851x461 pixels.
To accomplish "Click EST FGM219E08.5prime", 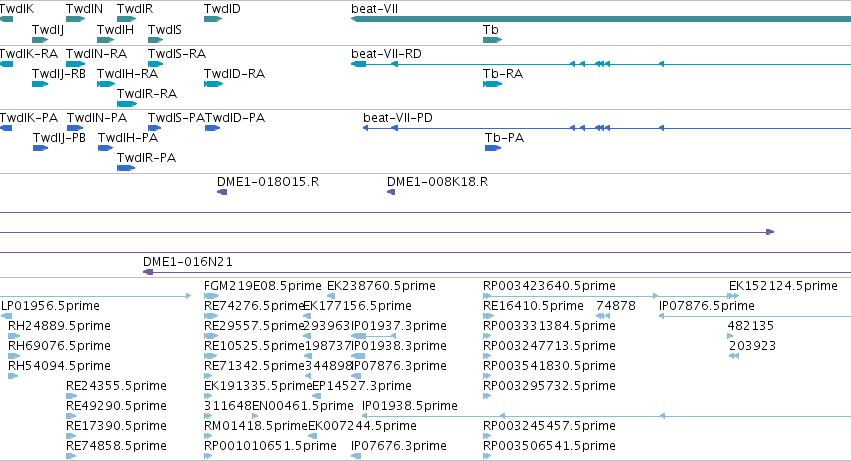I will tap(263, 286).
